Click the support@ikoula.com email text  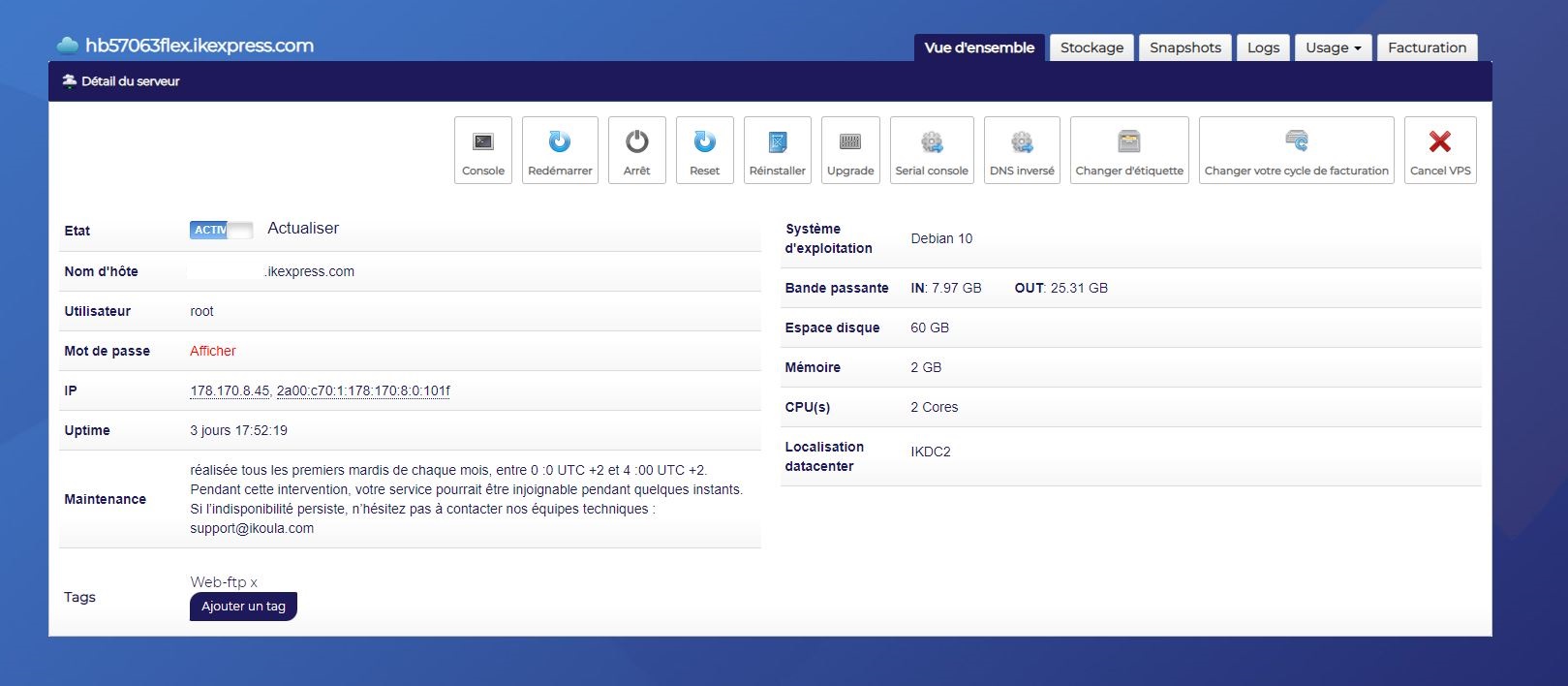(252, 528)
